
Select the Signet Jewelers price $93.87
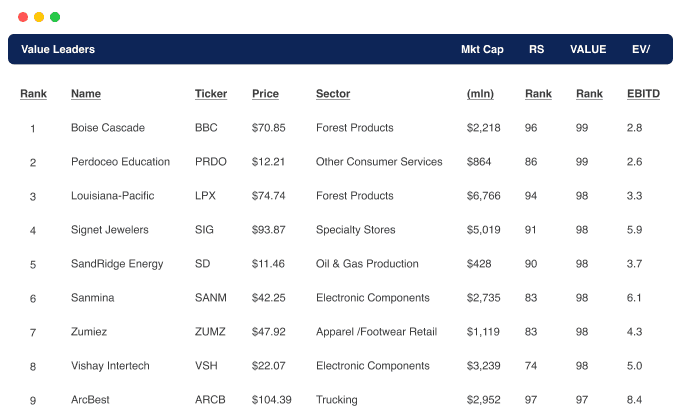[268, 230]
